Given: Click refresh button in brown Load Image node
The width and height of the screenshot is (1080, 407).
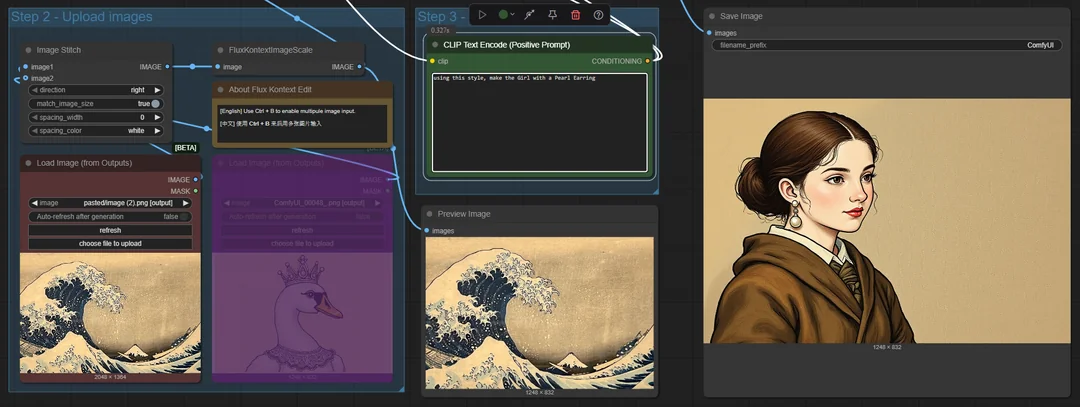Looking at the screenshot, I should pyautogui.click(x=110, y=230).
